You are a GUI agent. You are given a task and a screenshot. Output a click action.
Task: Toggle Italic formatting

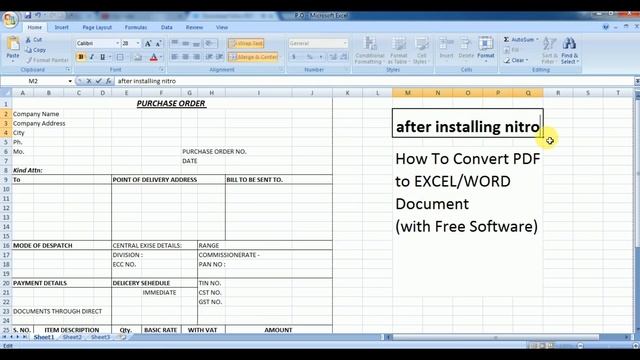[92, 57]
